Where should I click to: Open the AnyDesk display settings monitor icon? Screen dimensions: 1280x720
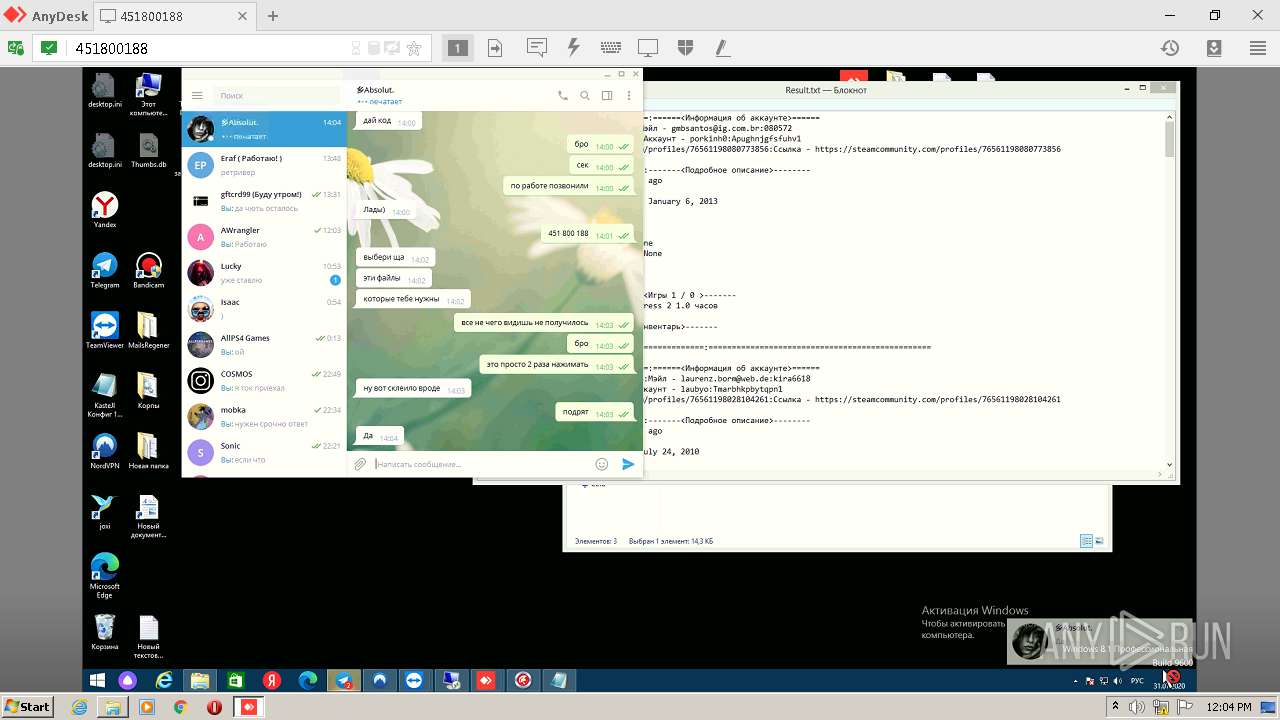click(x=648, y=47)
